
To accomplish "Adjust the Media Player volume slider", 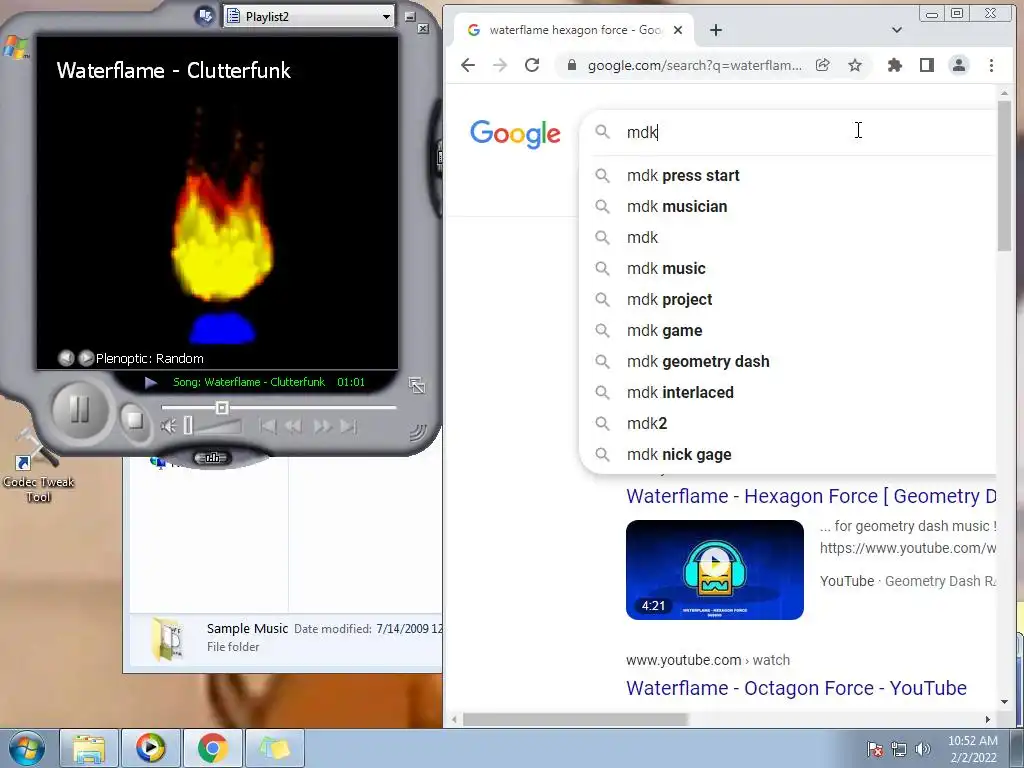I will [x=214, y=426].
